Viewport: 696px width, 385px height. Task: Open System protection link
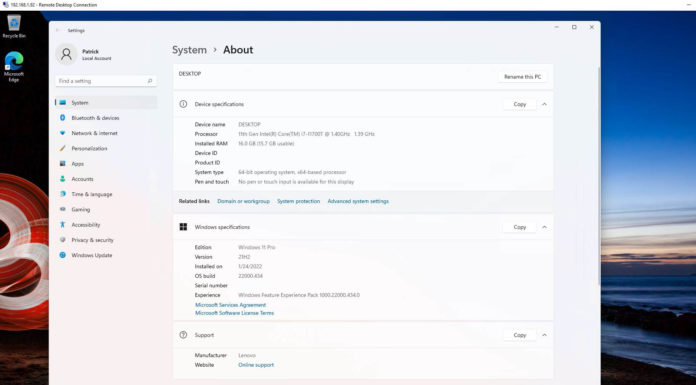(298, 201)
